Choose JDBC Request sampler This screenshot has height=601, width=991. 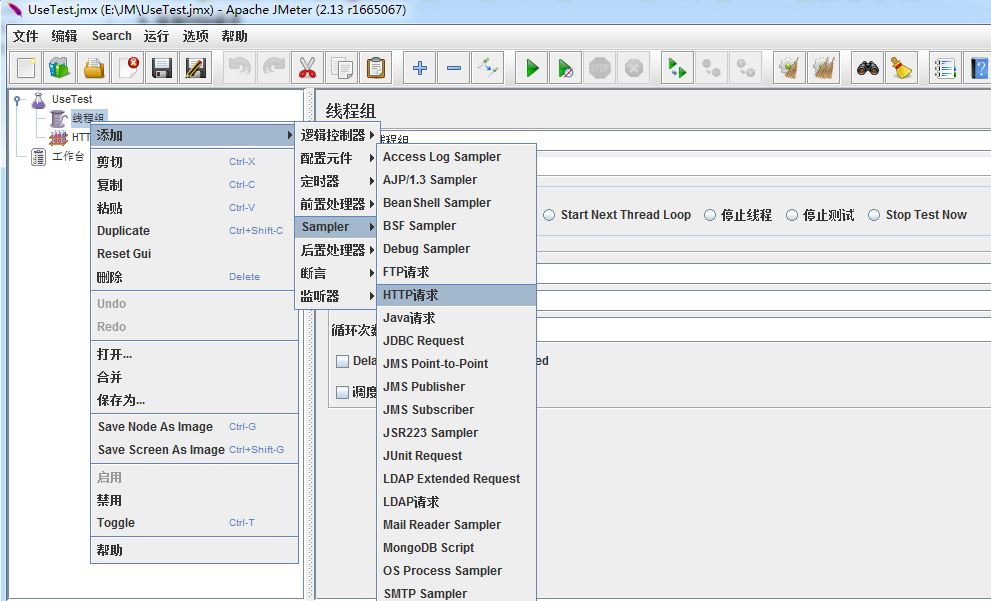pos(456,341)
